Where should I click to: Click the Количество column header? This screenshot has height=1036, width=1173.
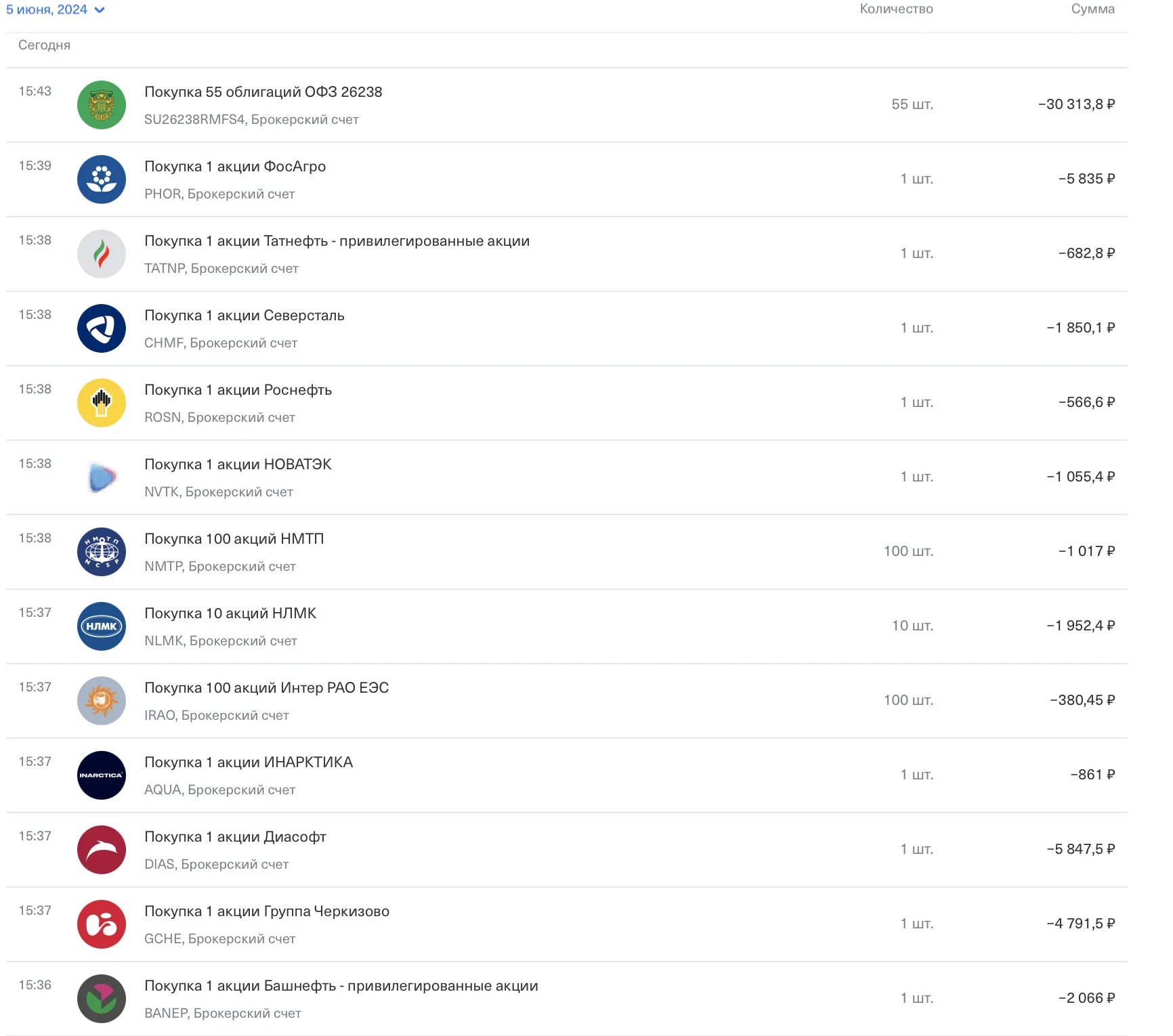tap(896, 9)
